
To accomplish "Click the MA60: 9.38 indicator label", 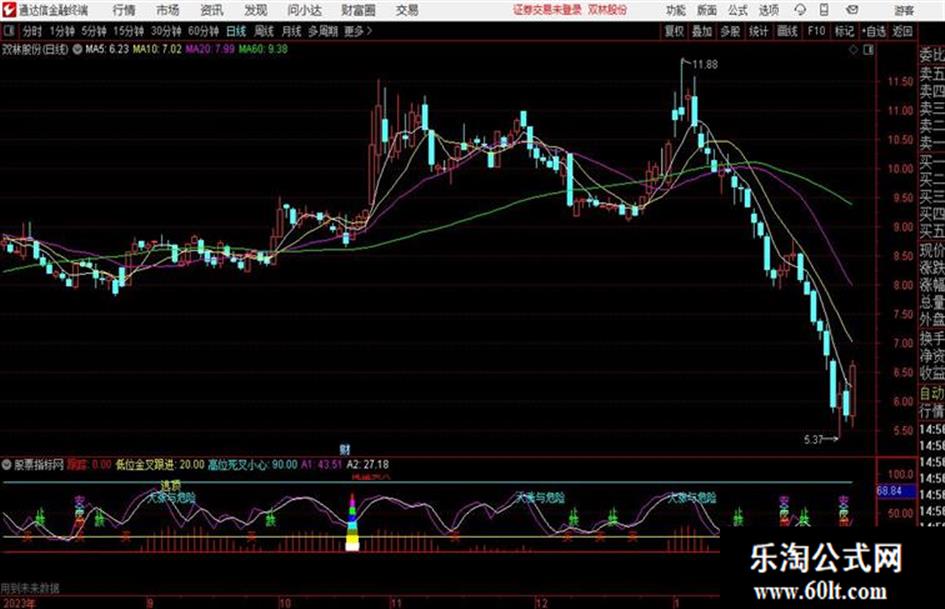I will (263, 49).
